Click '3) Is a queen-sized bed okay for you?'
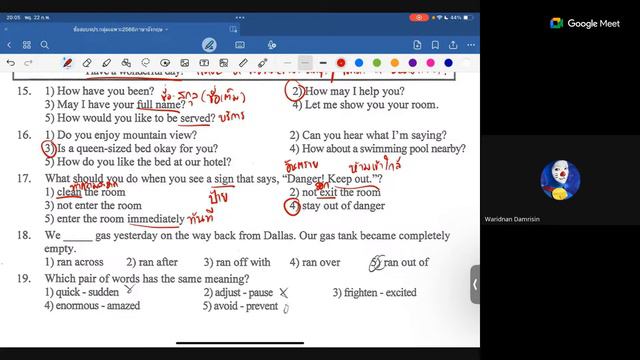Image resolution: width=640 pixels, height=360 pixels. [130, 149]
